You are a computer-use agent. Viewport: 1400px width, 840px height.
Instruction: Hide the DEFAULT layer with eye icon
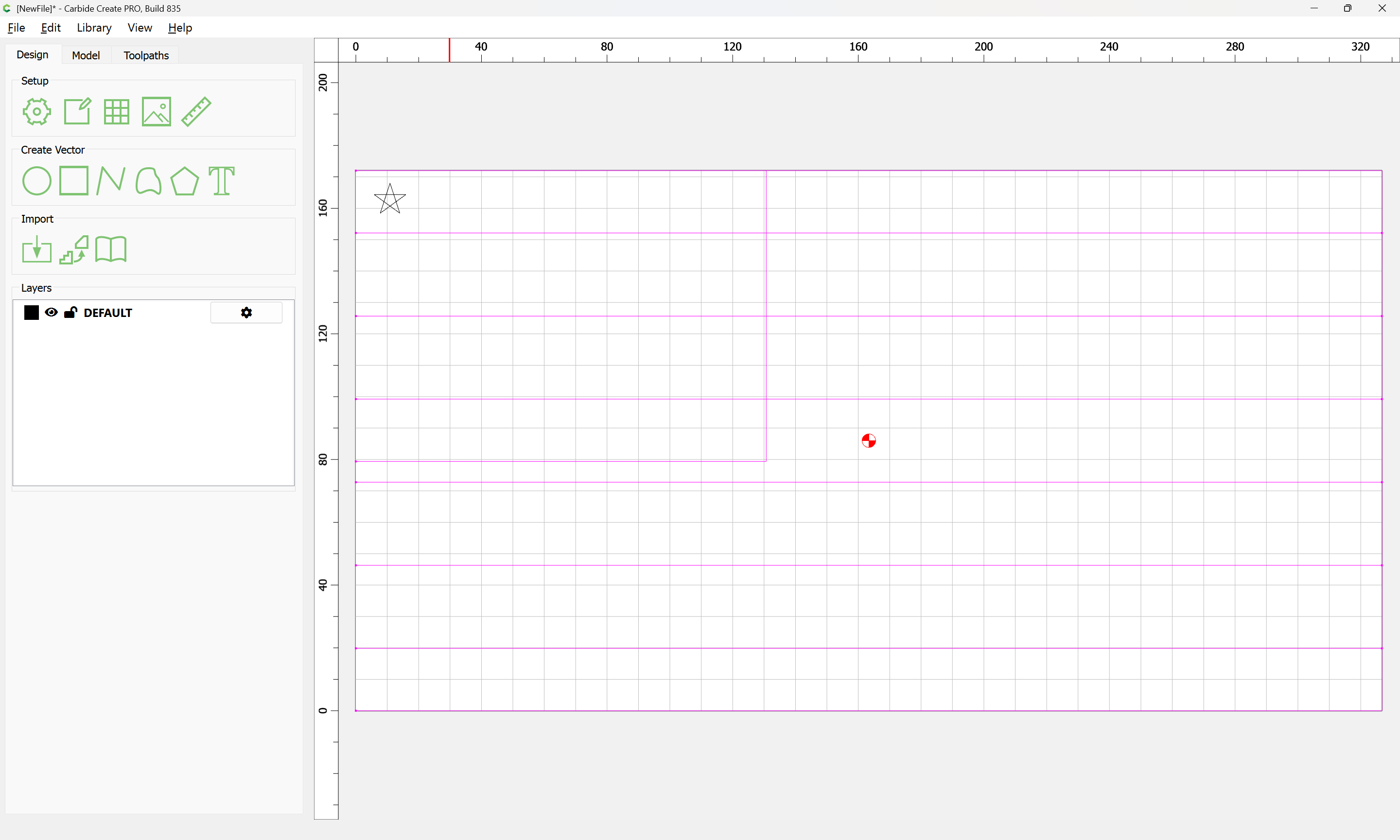pos(51,313)
